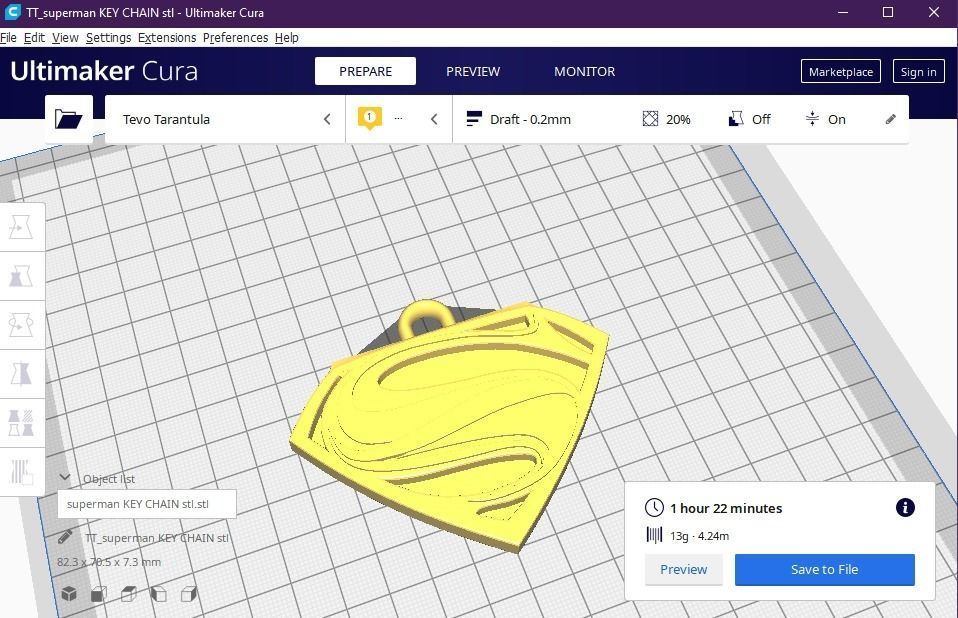Screen dimensions: 958x618
Task: Collapse the Object list
Action: (x=65, y=478)
